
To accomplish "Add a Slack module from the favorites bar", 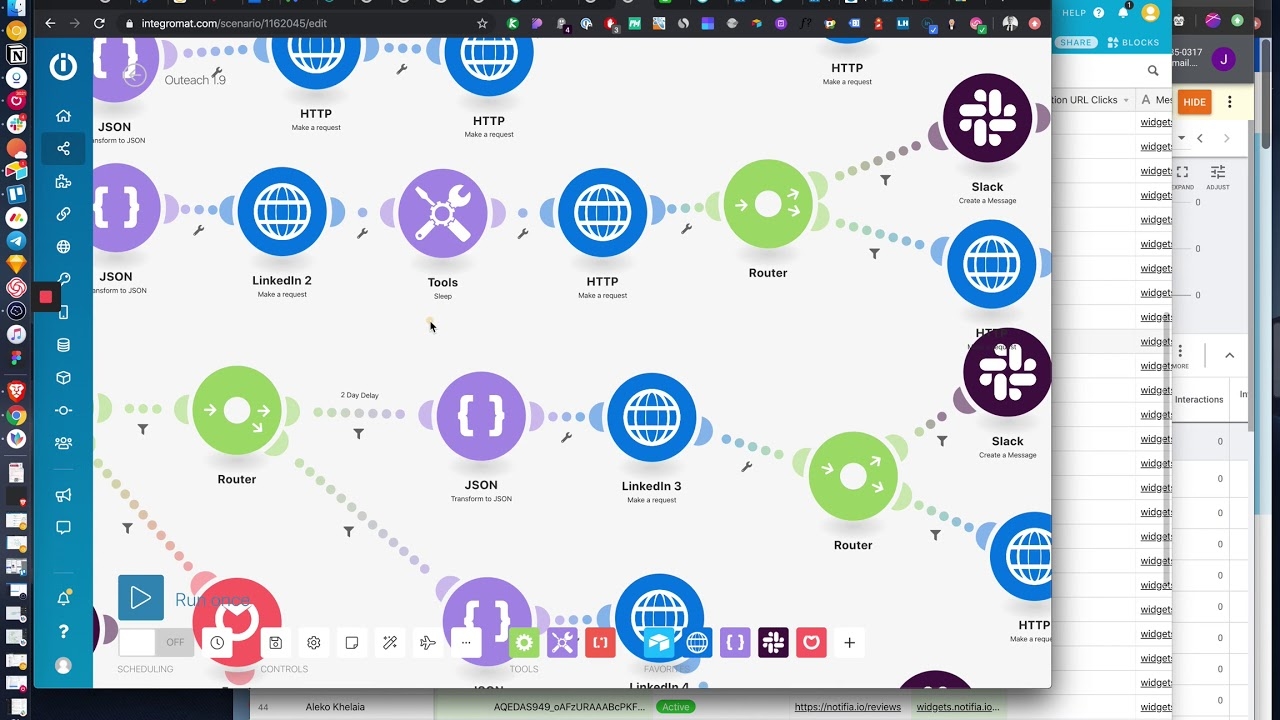I will [773, 642].
